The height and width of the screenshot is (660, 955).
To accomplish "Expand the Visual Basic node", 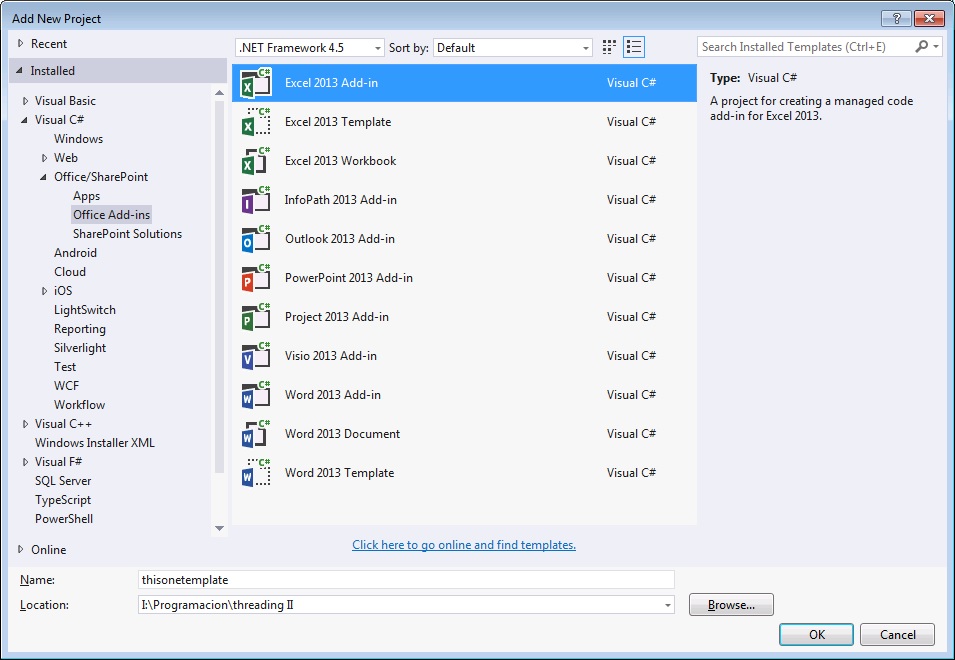I will point(25,101).
